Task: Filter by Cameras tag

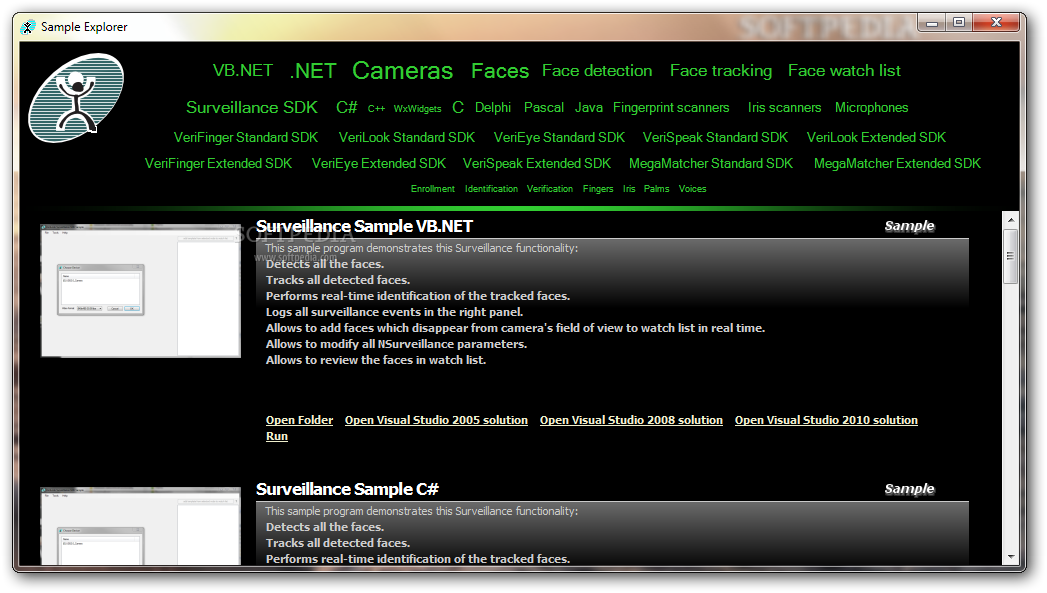Action: (x=403, y=70)
